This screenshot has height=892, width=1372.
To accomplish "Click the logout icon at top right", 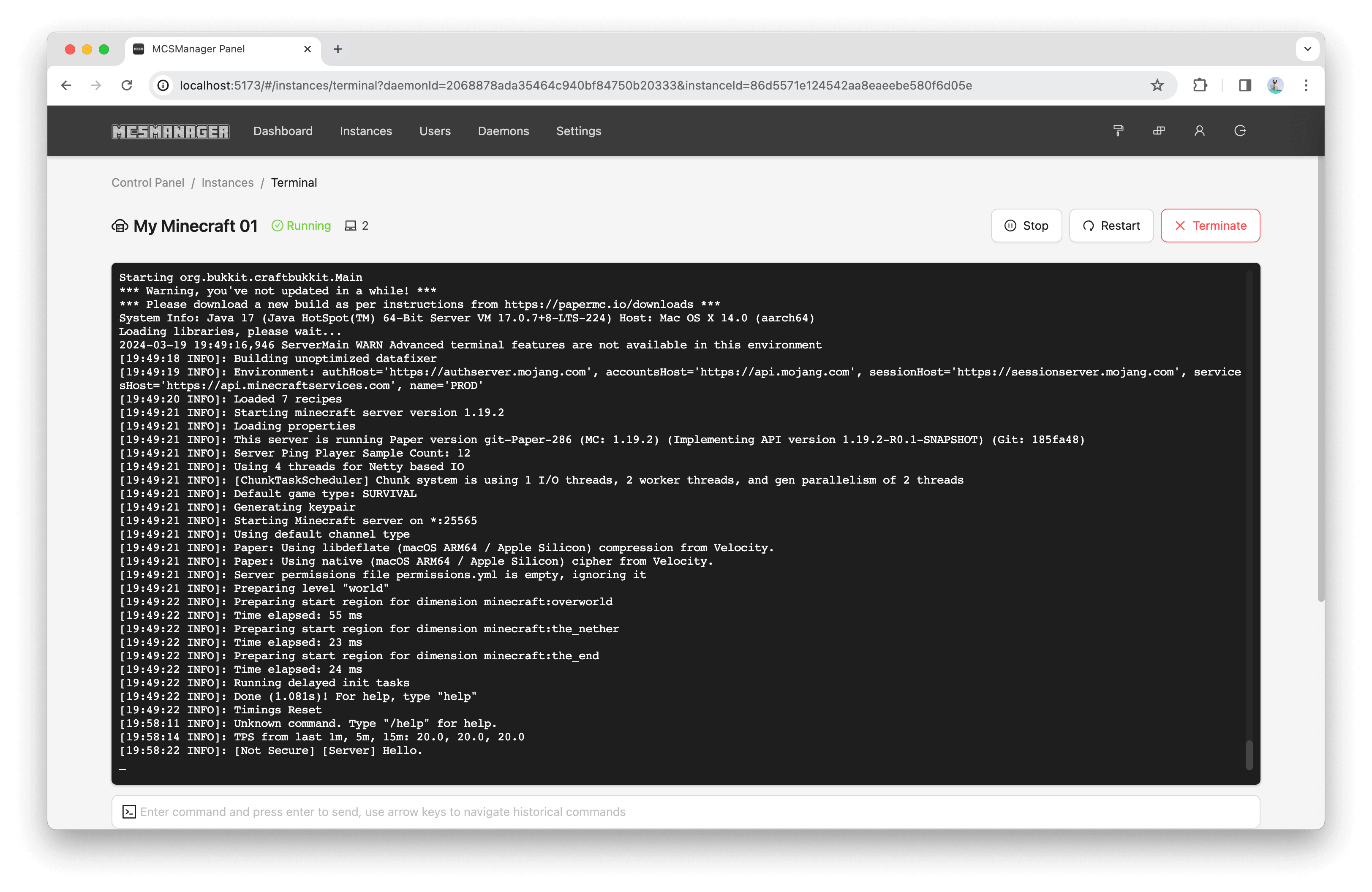I will pyautogui.click(x=1240, y=131).
